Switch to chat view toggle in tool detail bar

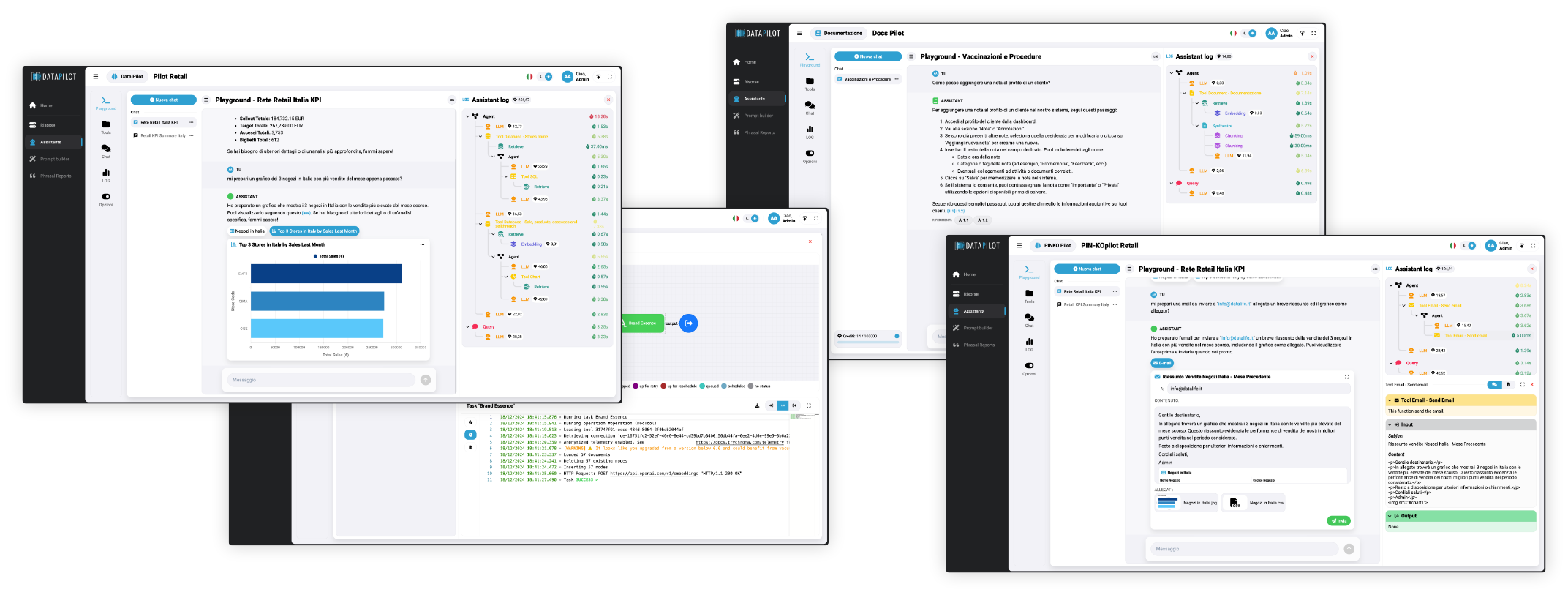[1494, 384]
